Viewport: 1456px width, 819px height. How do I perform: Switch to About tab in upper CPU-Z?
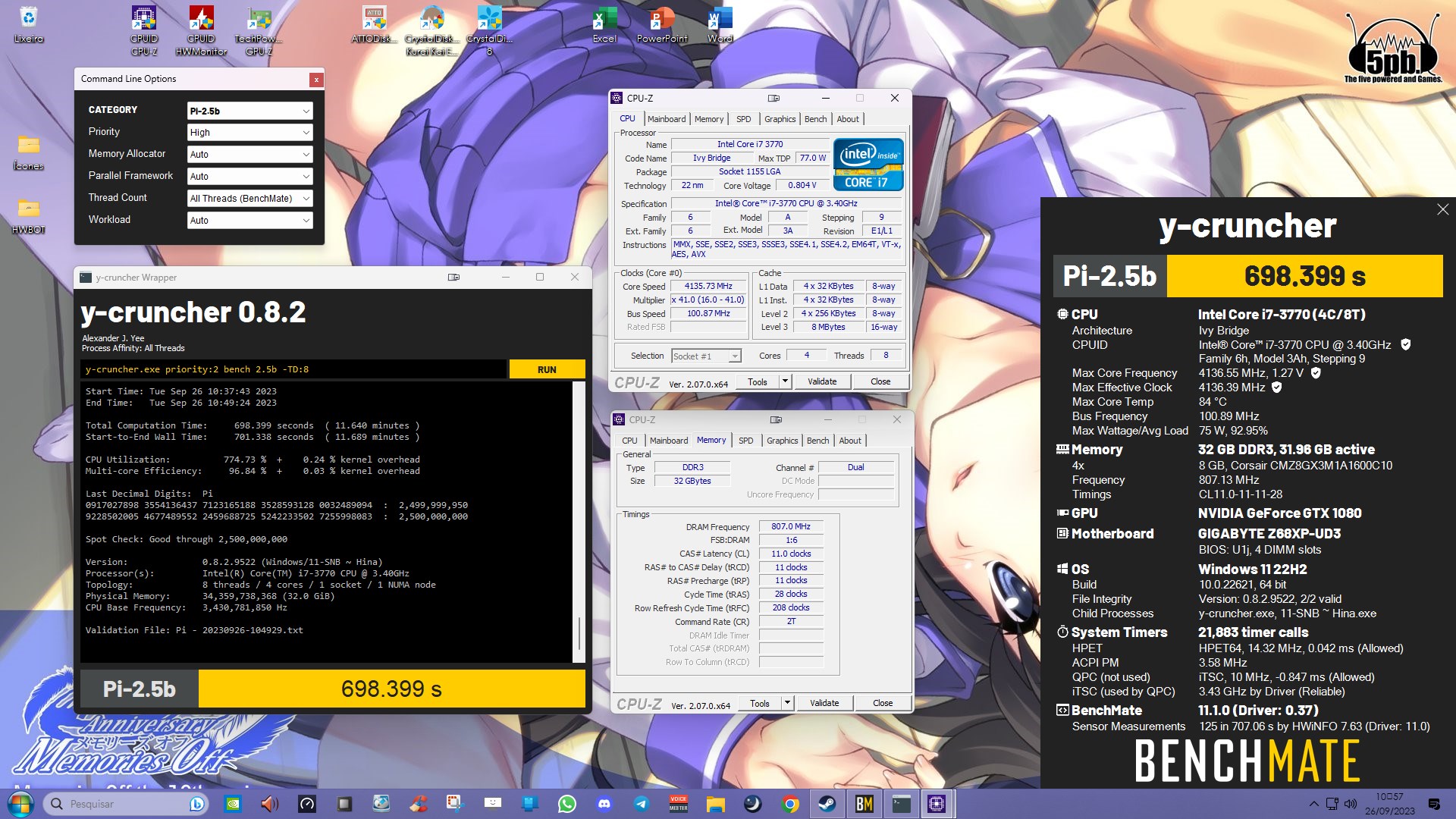[x=848, y=119]
